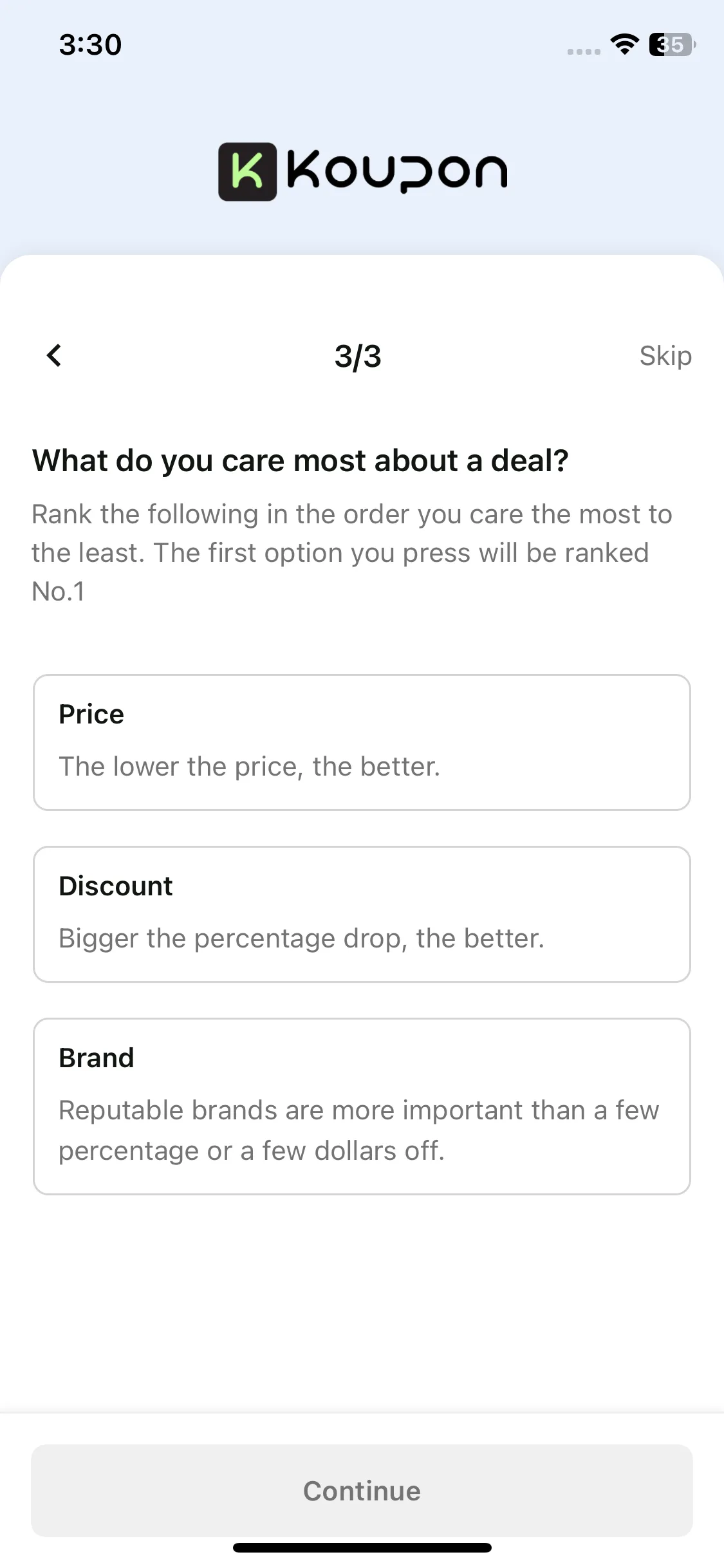
Task: Tap the 3/3 step indicator
Action: click(x=358, y=356)
